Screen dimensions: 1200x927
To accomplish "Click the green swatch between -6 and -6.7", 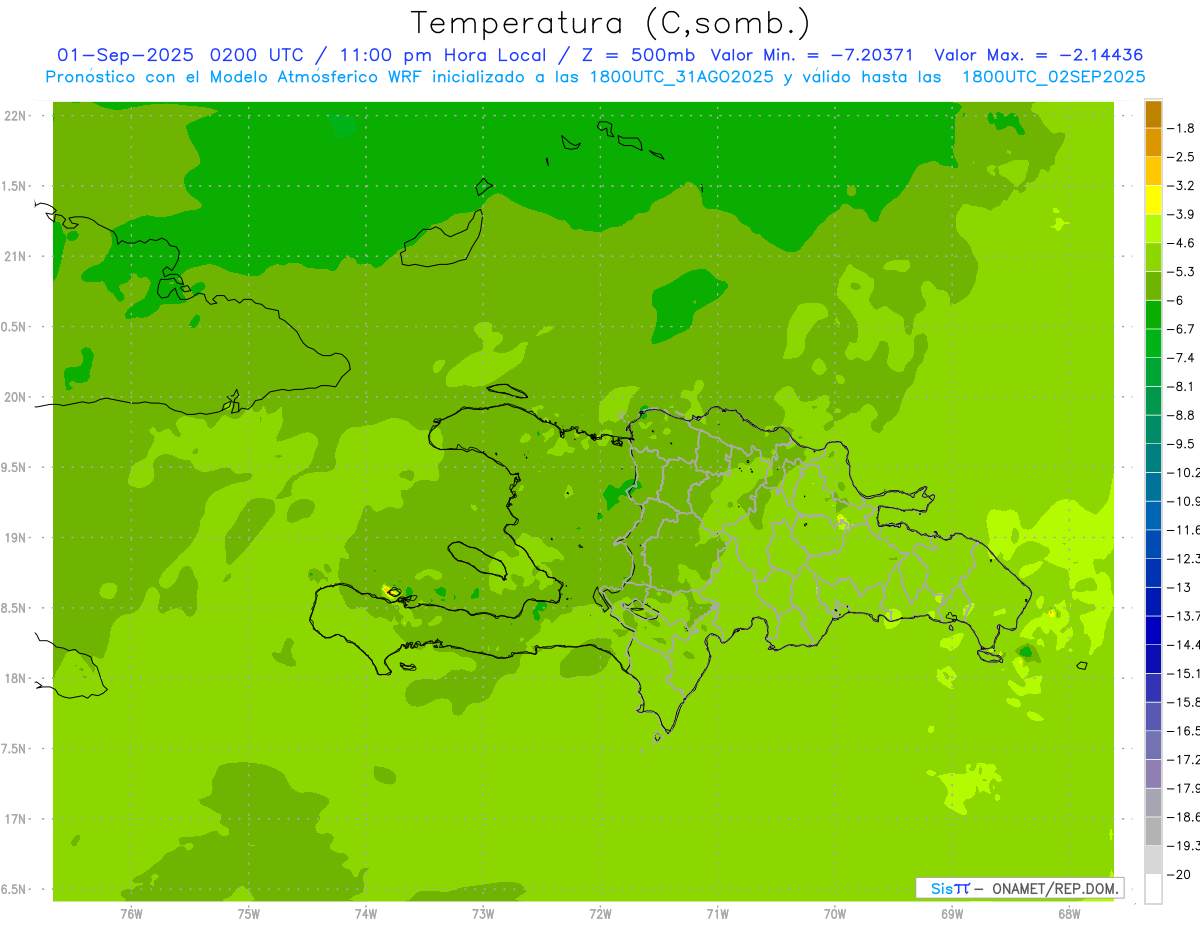I will click(1153, 315).
